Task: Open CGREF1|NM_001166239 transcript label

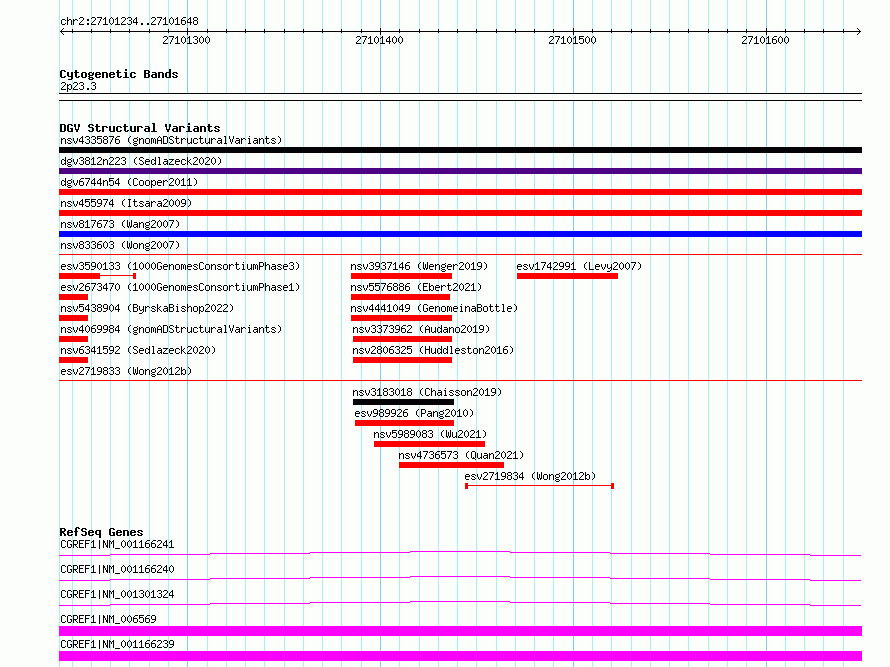Action: [x=117, y=644]
